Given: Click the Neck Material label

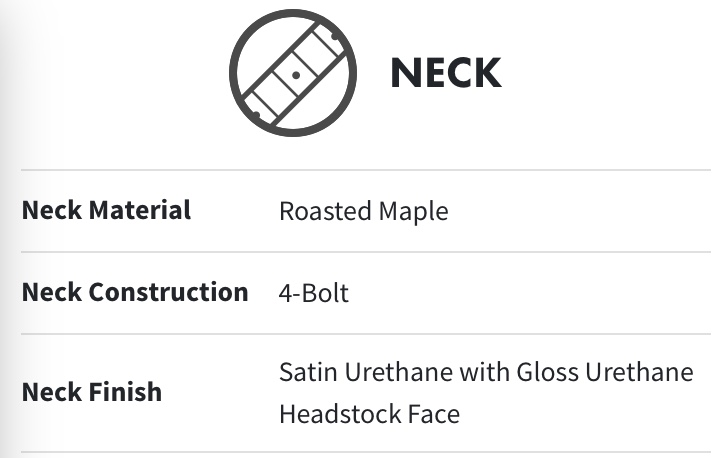Looking at the screenshot, I should [106, 211].
